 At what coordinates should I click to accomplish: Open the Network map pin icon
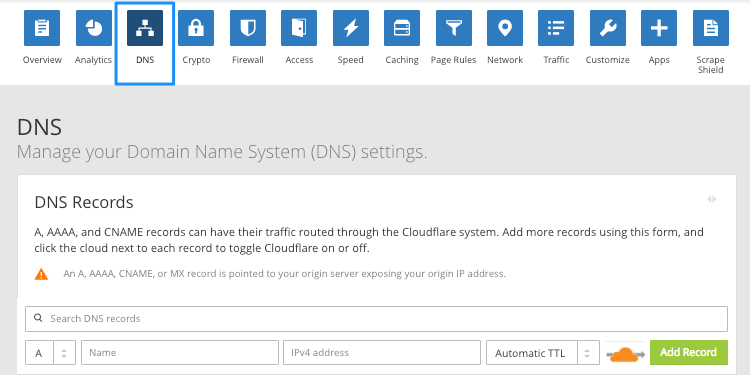coord(505,28)
